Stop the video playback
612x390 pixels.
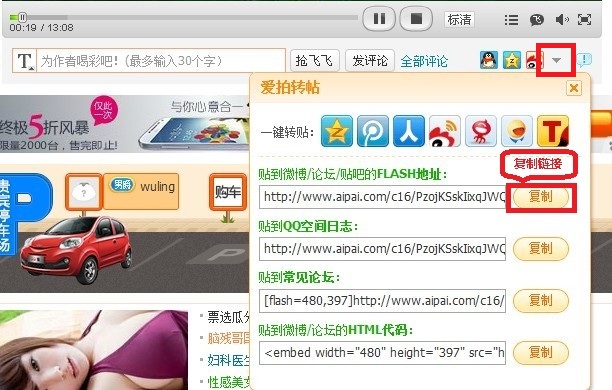coord(416,18)
